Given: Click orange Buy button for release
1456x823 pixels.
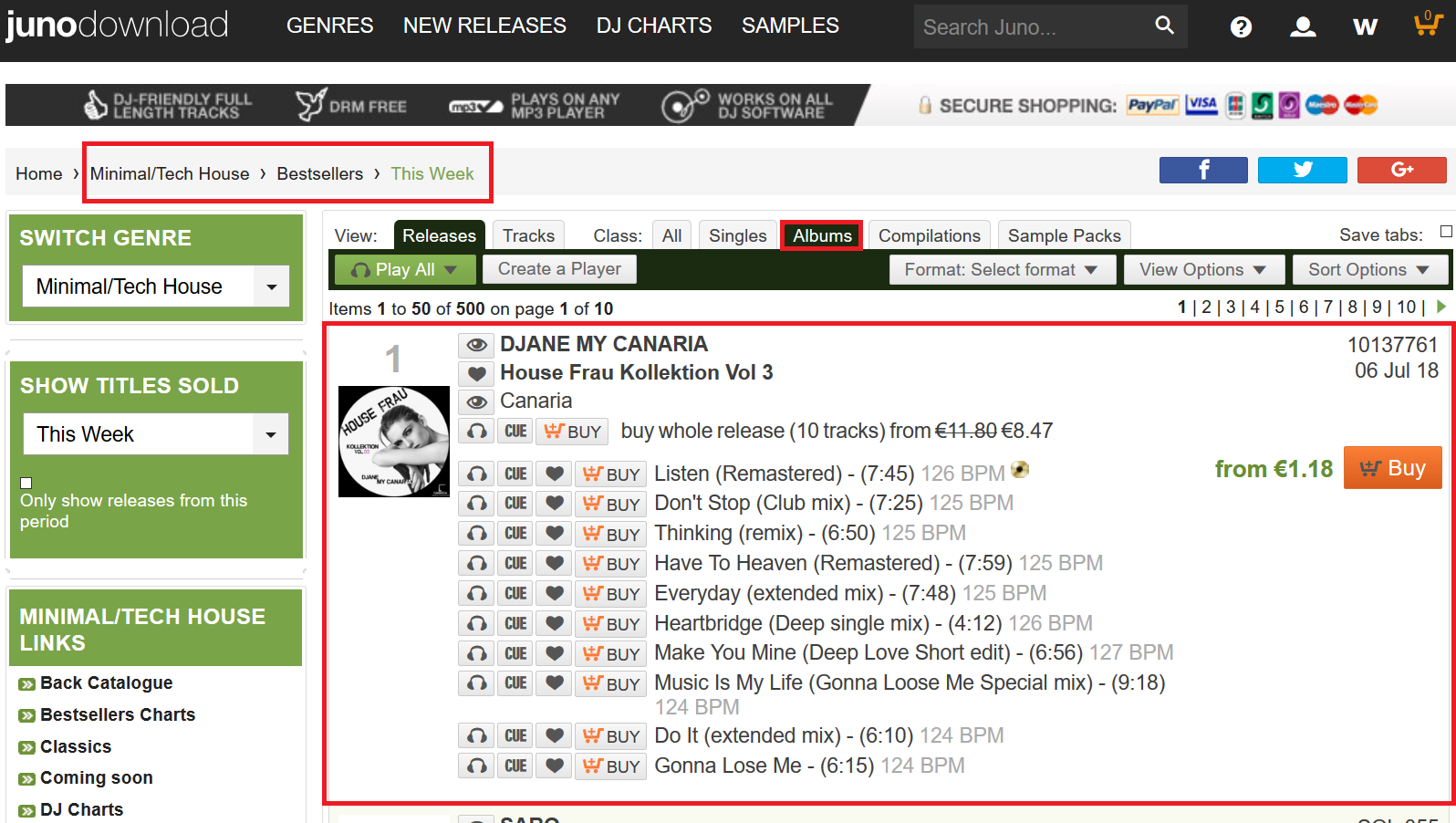Looking at the screenshot, I should point(1392,468).
